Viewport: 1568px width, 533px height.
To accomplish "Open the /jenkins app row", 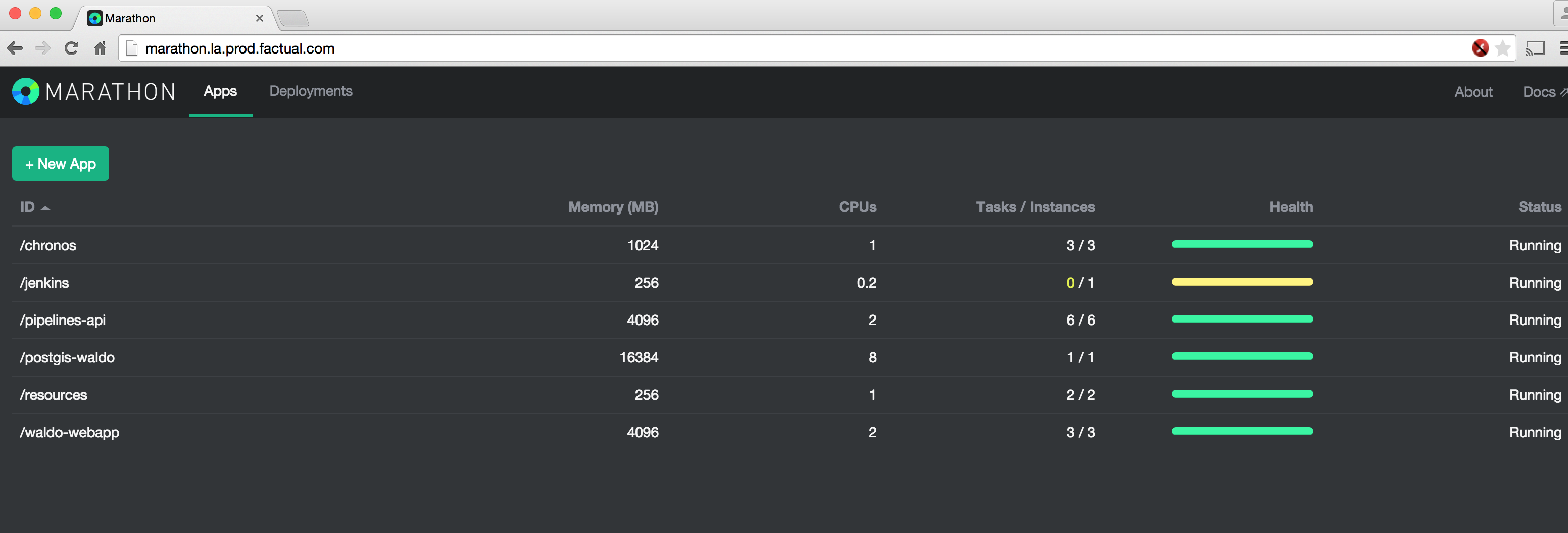I will click(x=790, y=283).
